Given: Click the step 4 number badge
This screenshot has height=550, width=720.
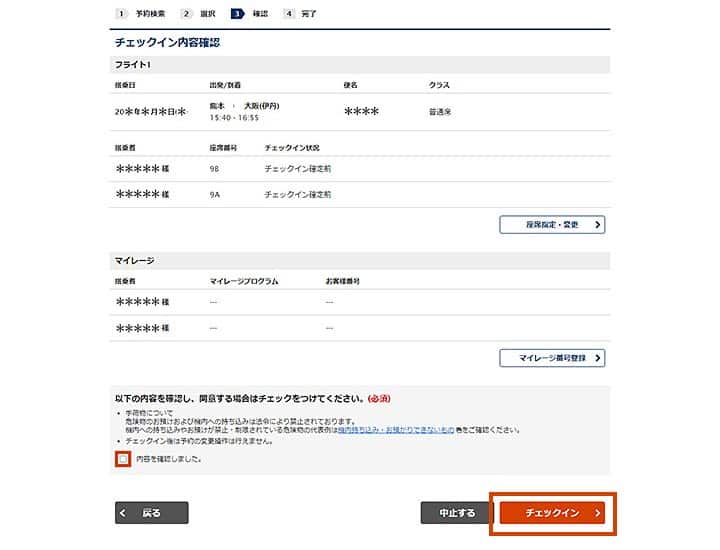Looking at the screenshot, I should tap(289, 14).
